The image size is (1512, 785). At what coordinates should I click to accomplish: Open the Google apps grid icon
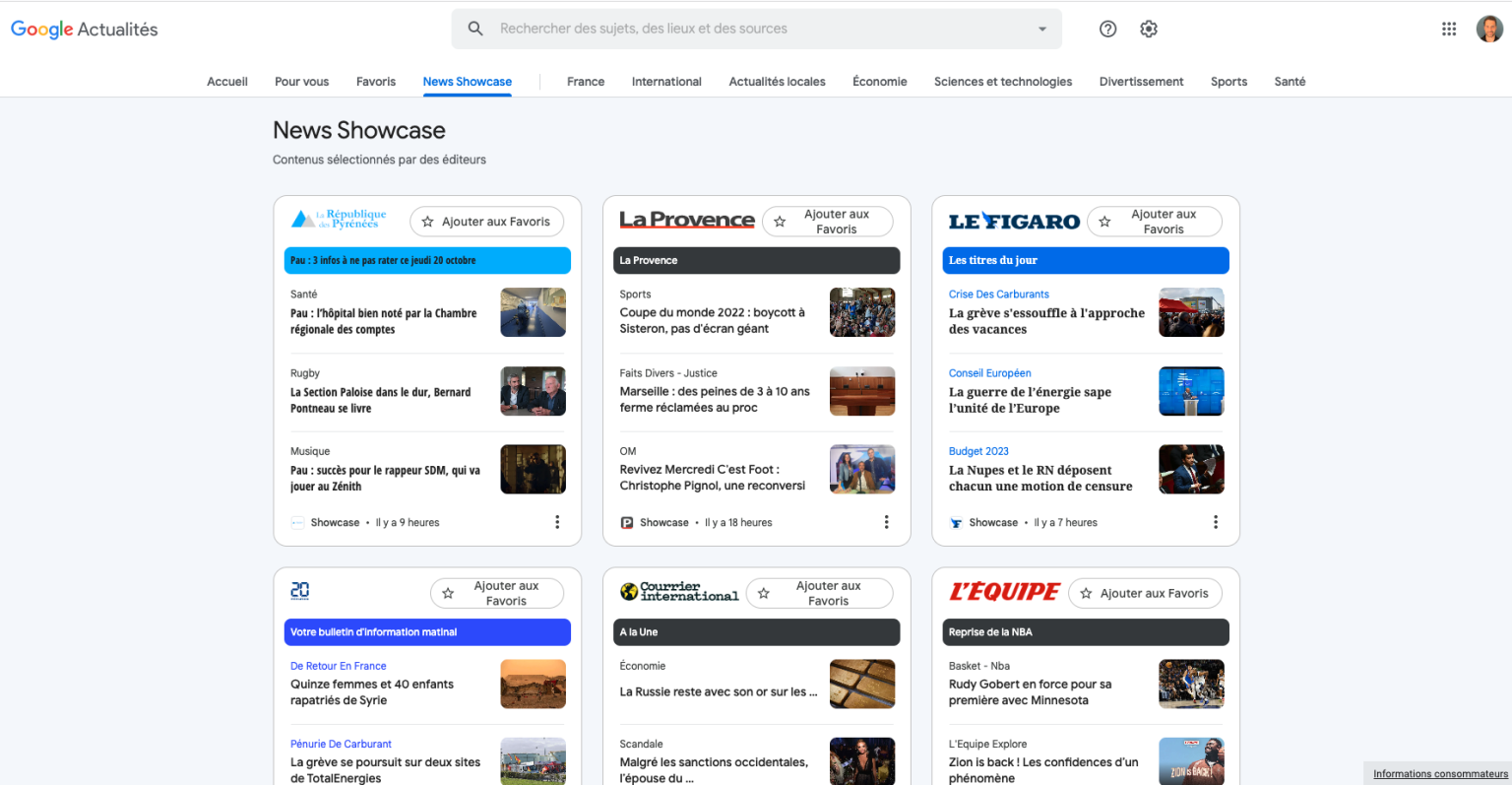click(1448, 29)
